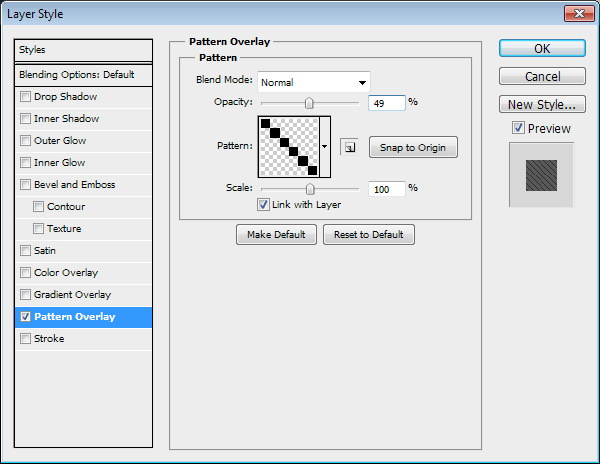Select the Pattern Overlay style label
This screenshot has height=464, width=600.
[x=75, y=316]
